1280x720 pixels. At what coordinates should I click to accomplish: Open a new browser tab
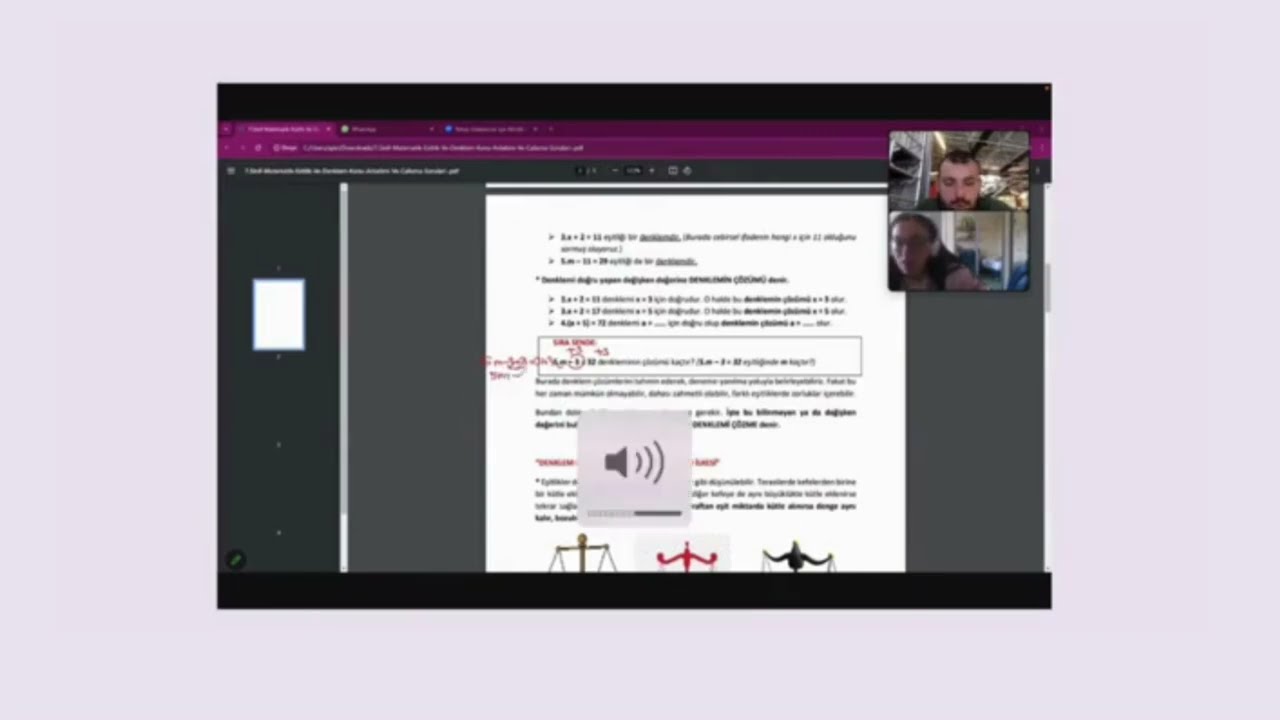click(x=551, y=129)
